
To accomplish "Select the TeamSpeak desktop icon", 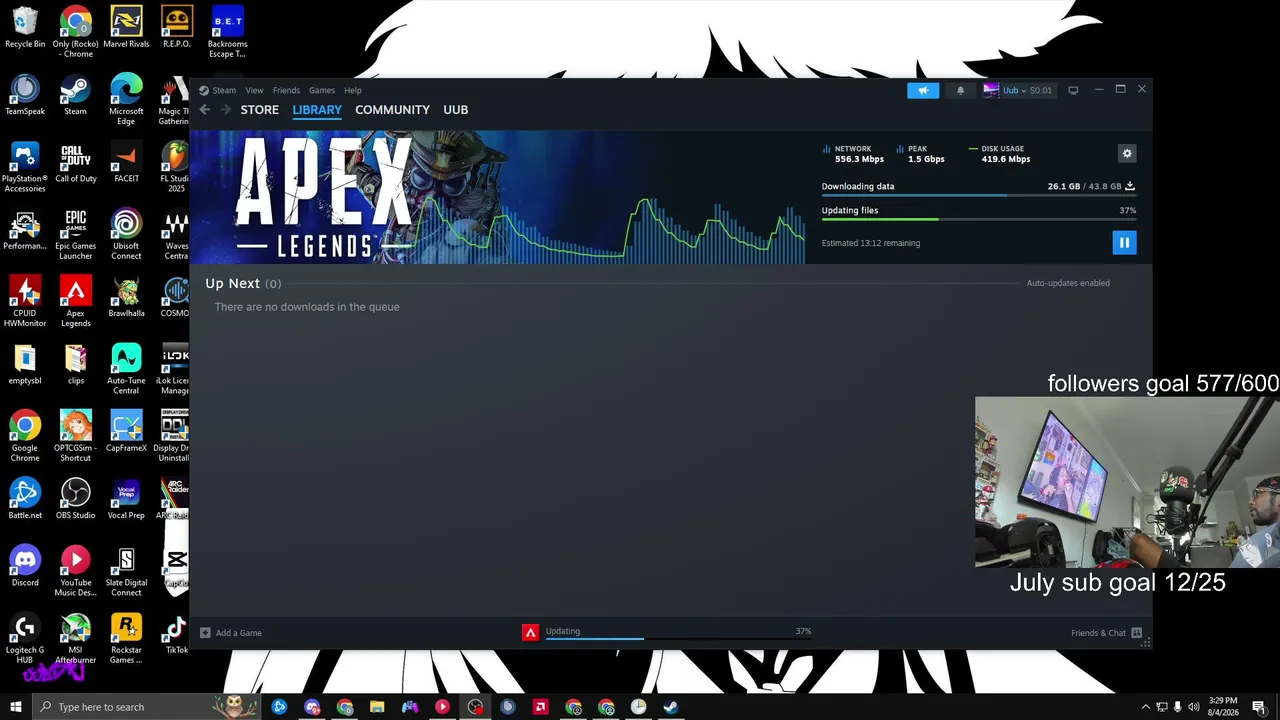I will click(x=25, y=96).
